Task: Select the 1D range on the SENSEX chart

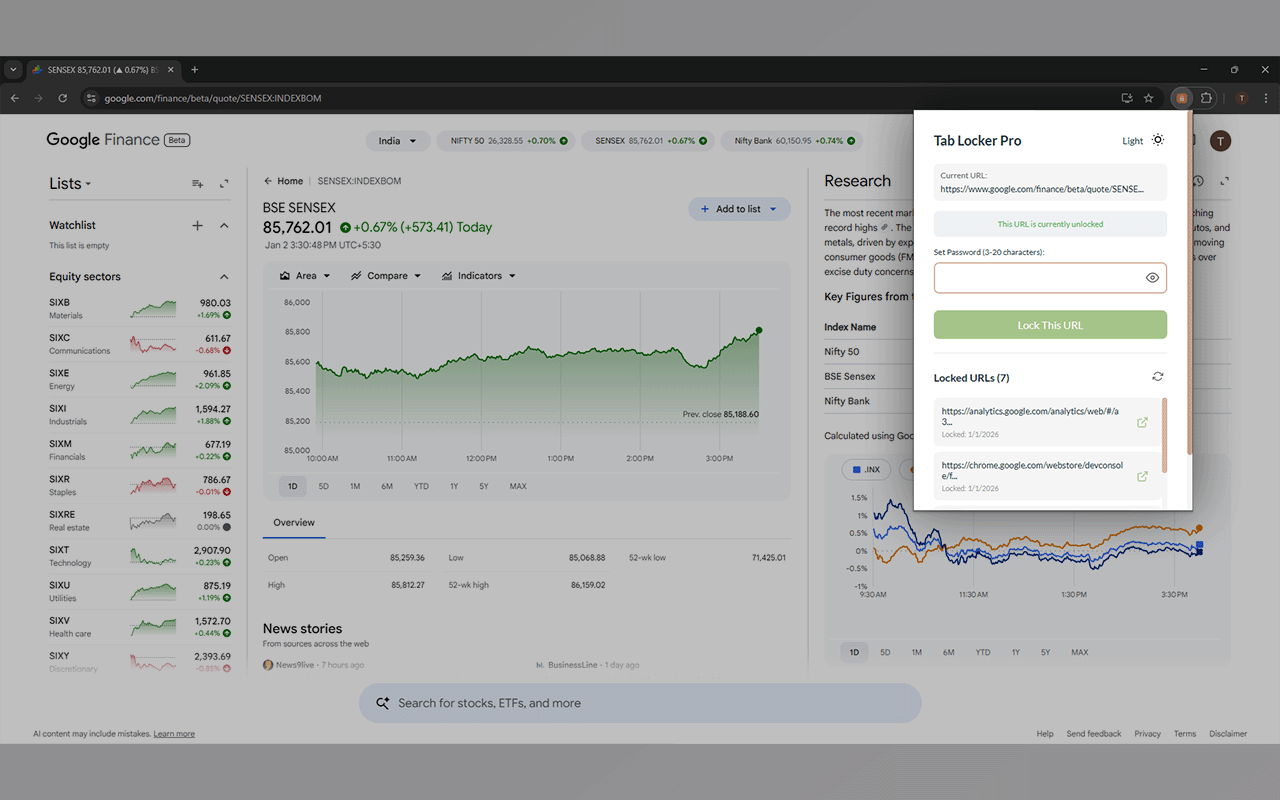Action: click(x=293, y=487)
